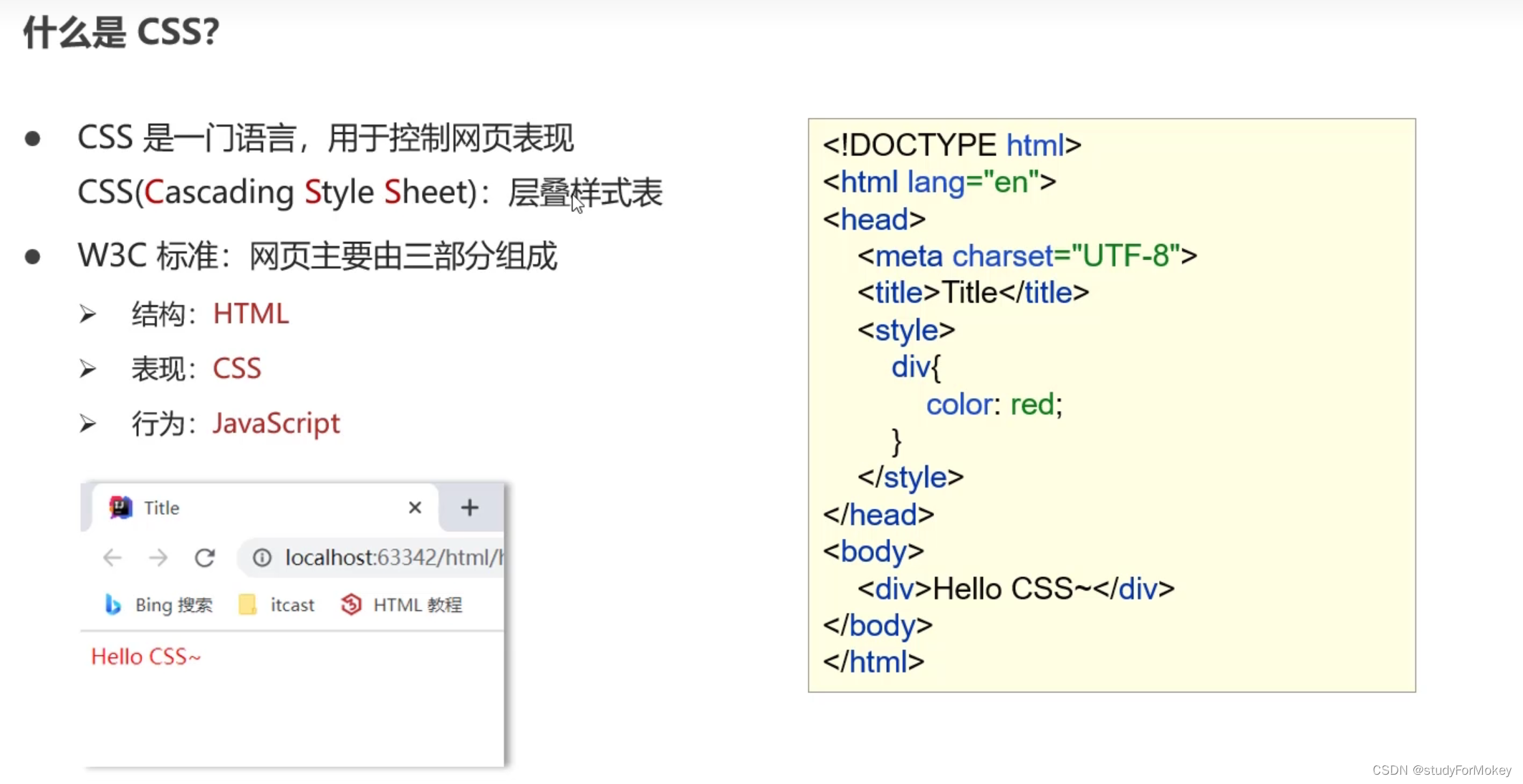Click the div{ selector line

point(916,367)
